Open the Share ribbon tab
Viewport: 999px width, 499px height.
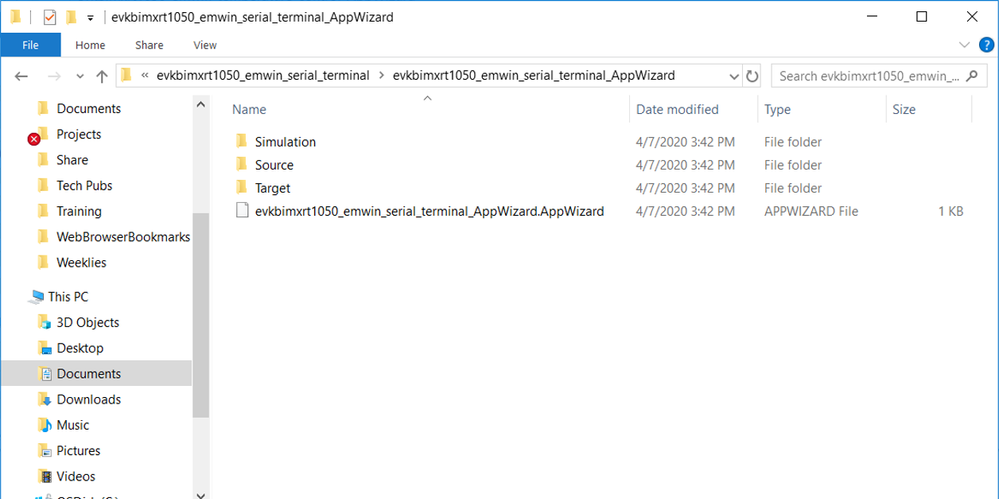pyautogui.click(x=149, y=45)
